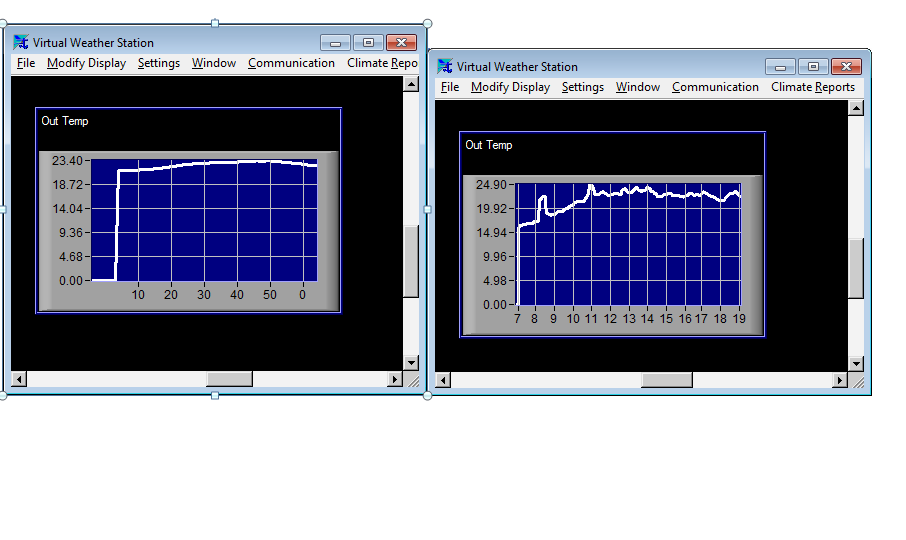Open Modify Display menu in right window
The height and width of the screenshot is (540, 906).
(x=510, y=87)
